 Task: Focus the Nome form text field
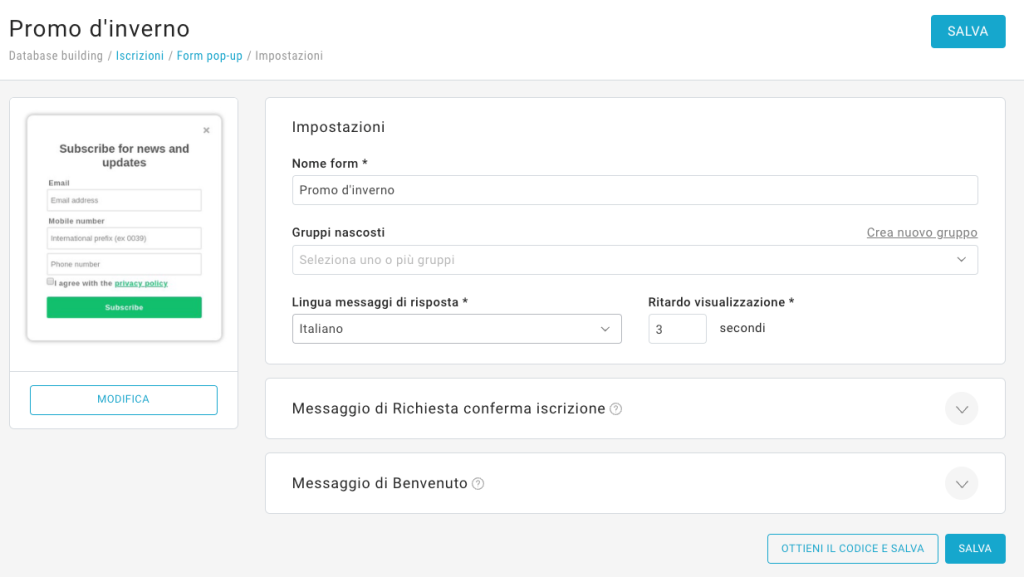click(634, 190)
